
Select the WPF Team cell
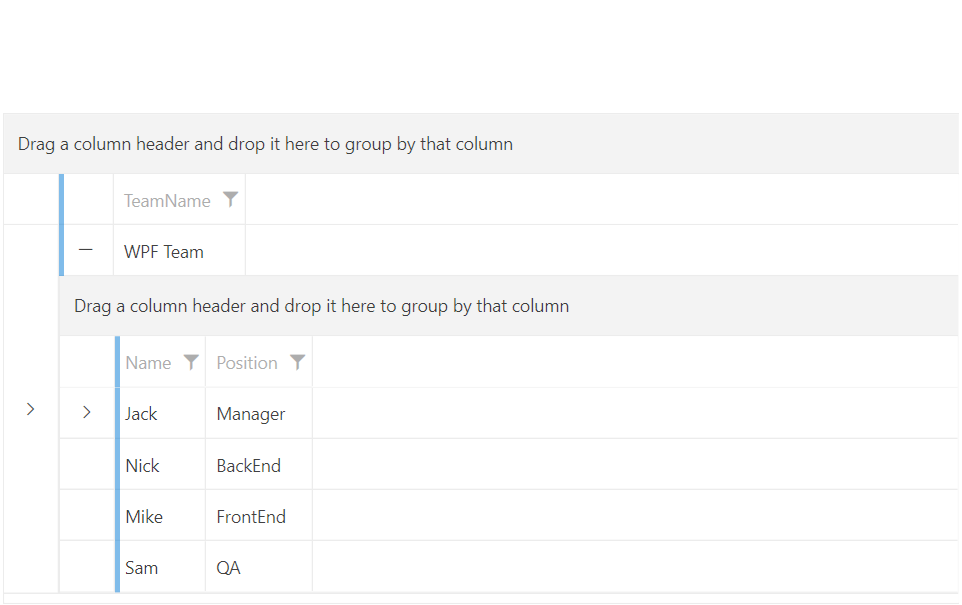click(164, 252)
